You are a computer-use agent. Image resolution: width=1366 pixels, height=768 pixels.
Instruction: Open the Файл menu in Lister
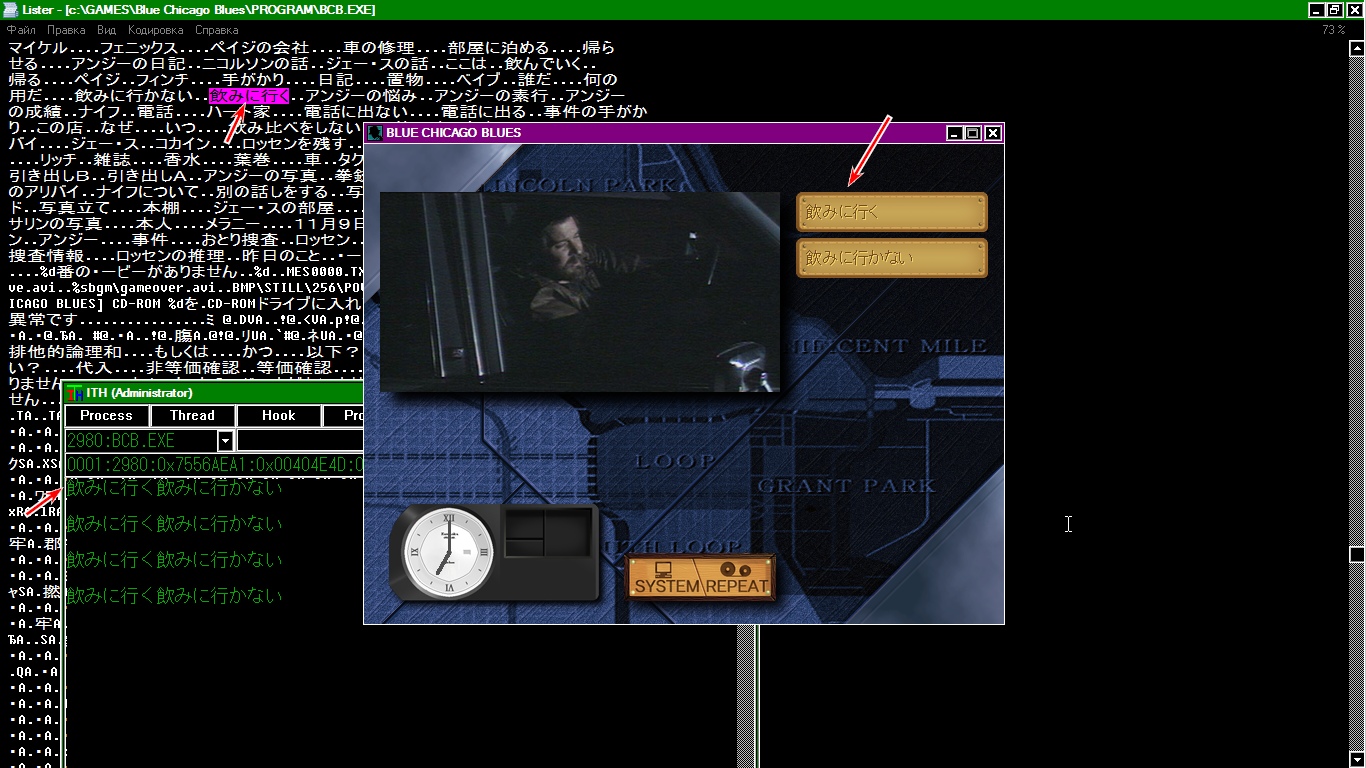click(21, 30)
